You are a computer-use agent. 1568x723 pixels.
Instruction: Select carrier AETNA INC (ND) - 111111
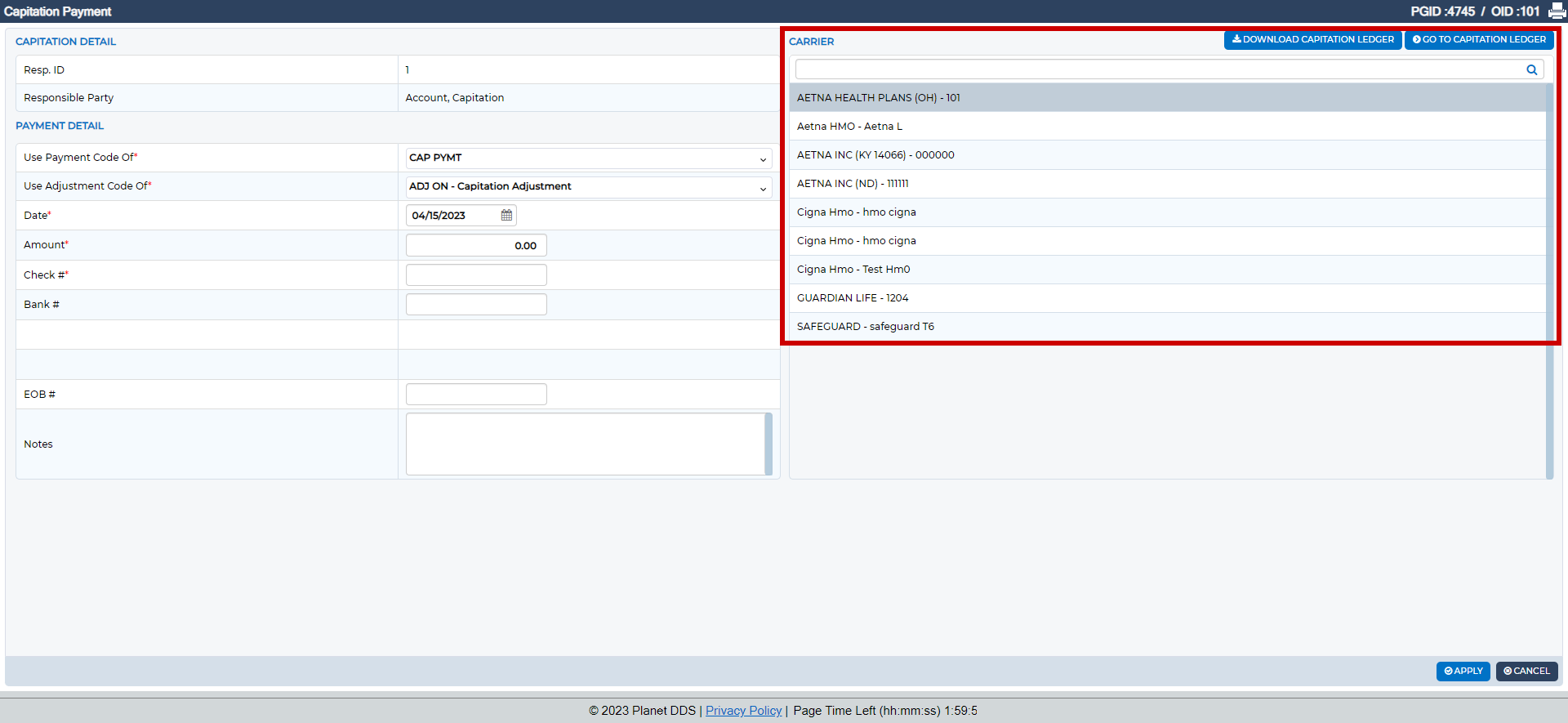pos(1167,183)
